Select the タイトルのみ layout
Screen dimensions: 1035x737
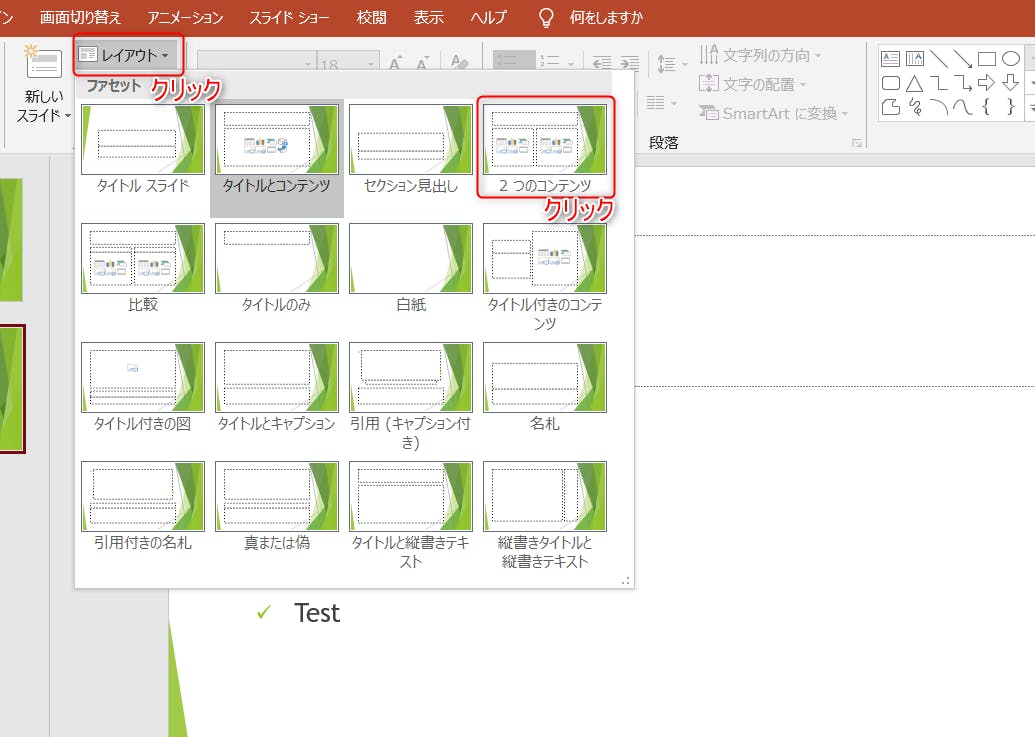tap(277, 258)
